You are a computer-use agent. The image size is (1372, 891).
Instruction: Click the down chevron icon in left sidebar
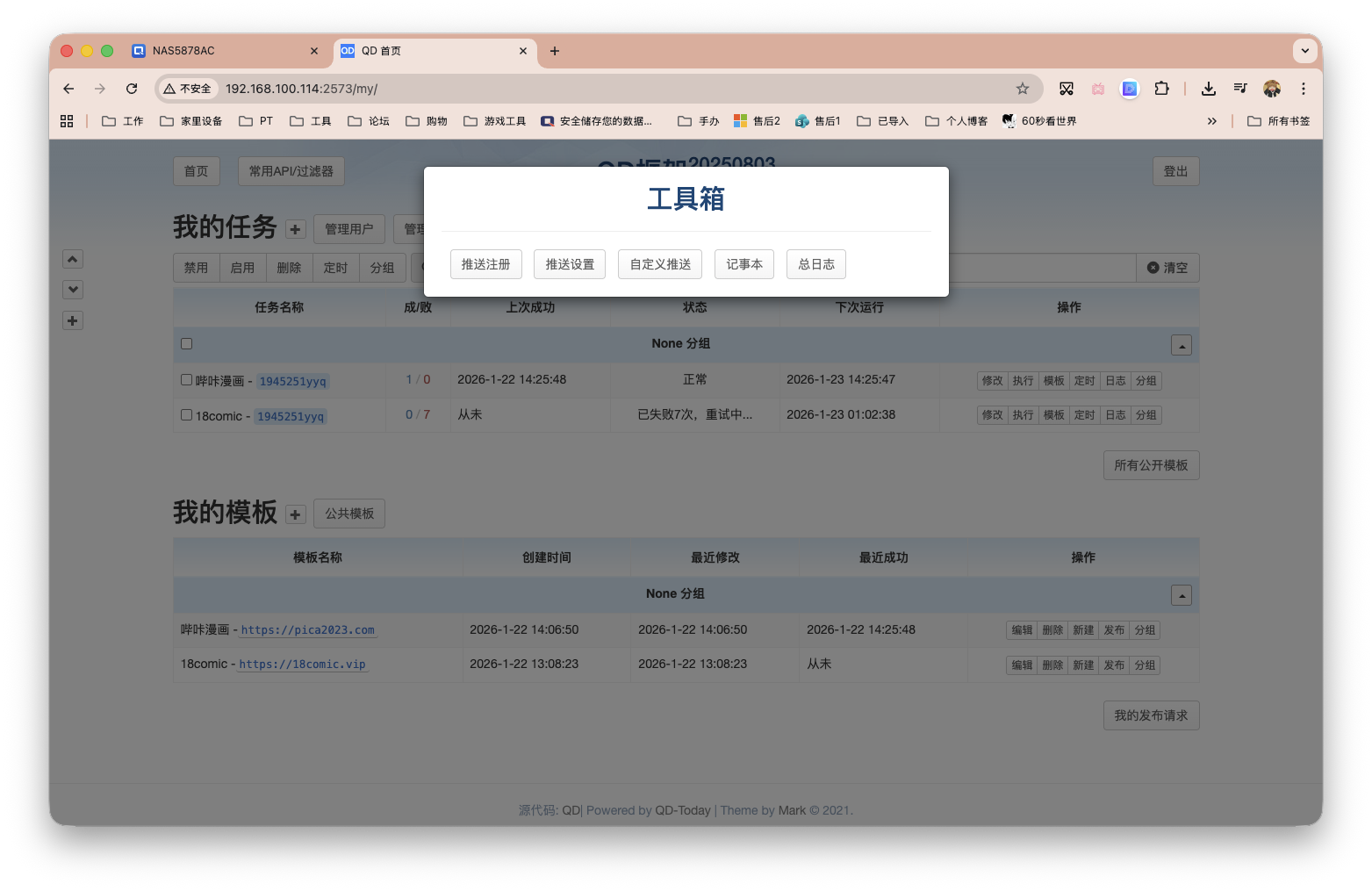pos(72,289)
